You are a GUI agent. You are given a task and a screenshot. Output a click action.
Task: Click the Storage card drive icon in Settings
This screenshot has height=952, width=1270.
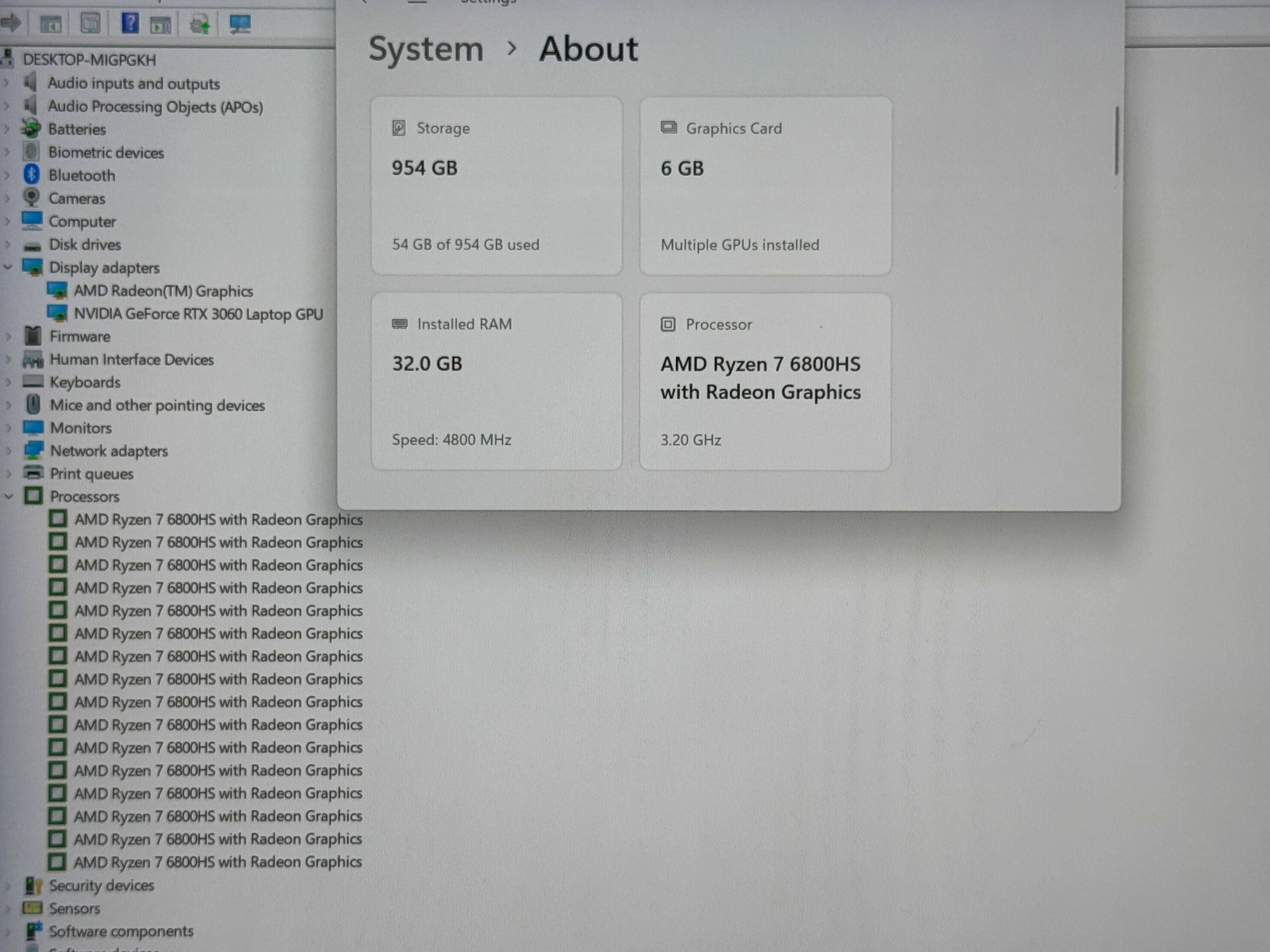(x=398, y=127)
